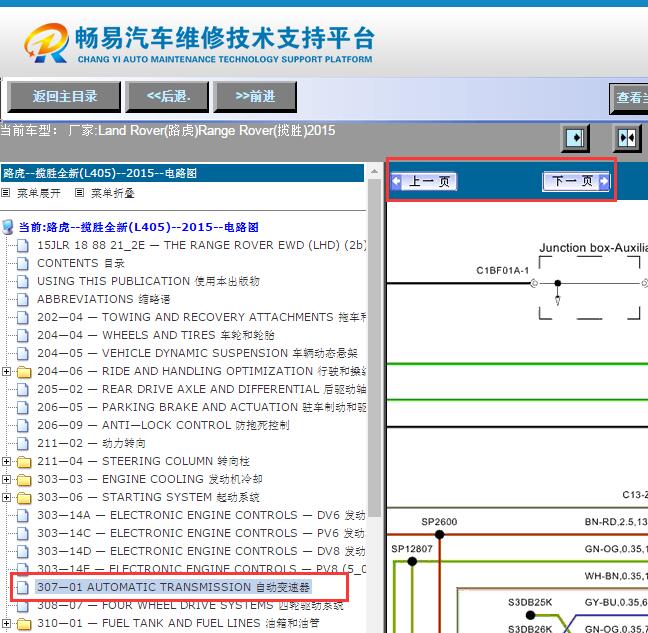Open 205-02 Rear Drive Axle and Differential
648x633 pixels.
202,389
